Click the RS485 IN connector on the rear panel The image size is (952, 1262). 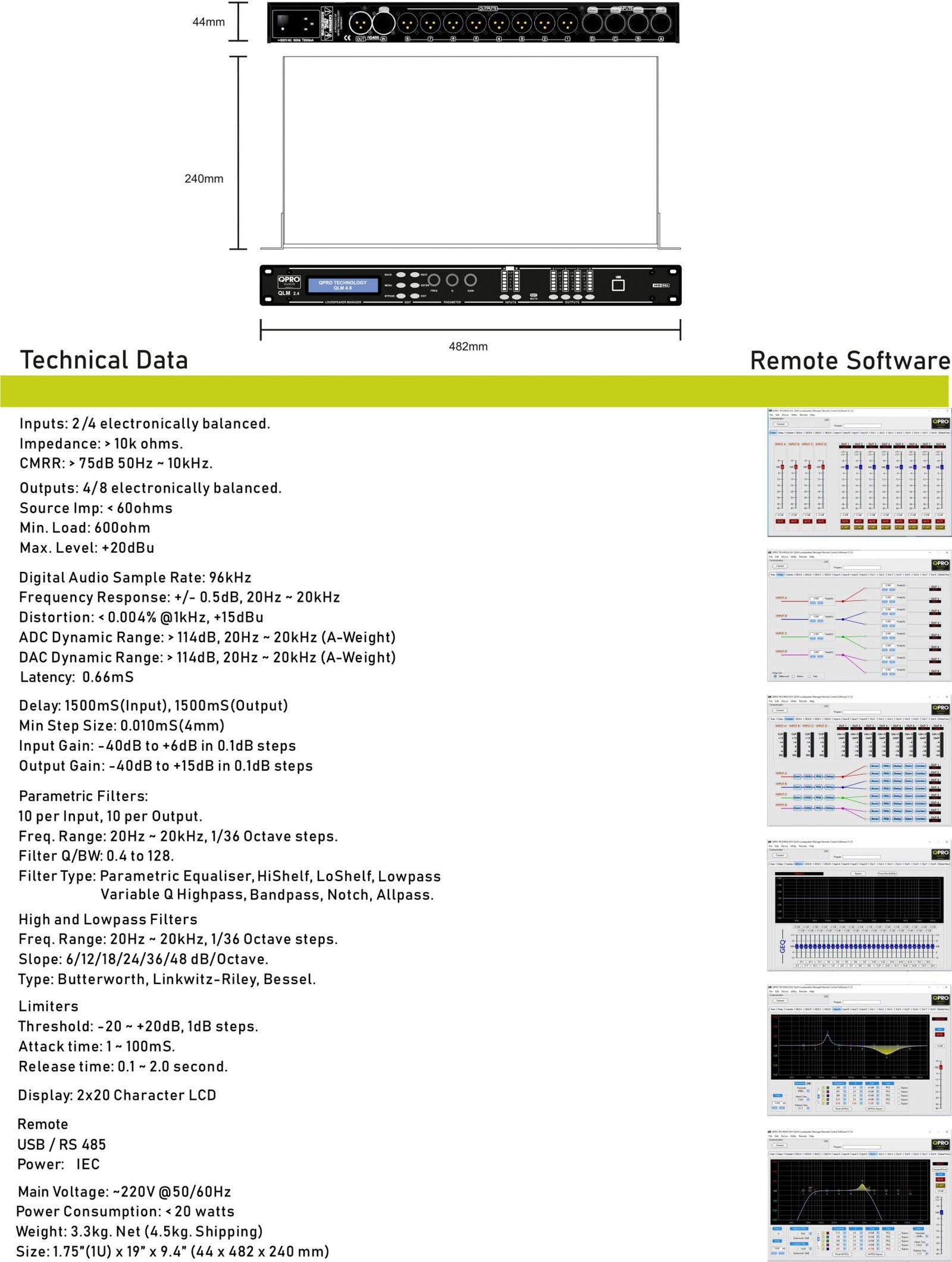pyautogui.click(x=383, y=23)
